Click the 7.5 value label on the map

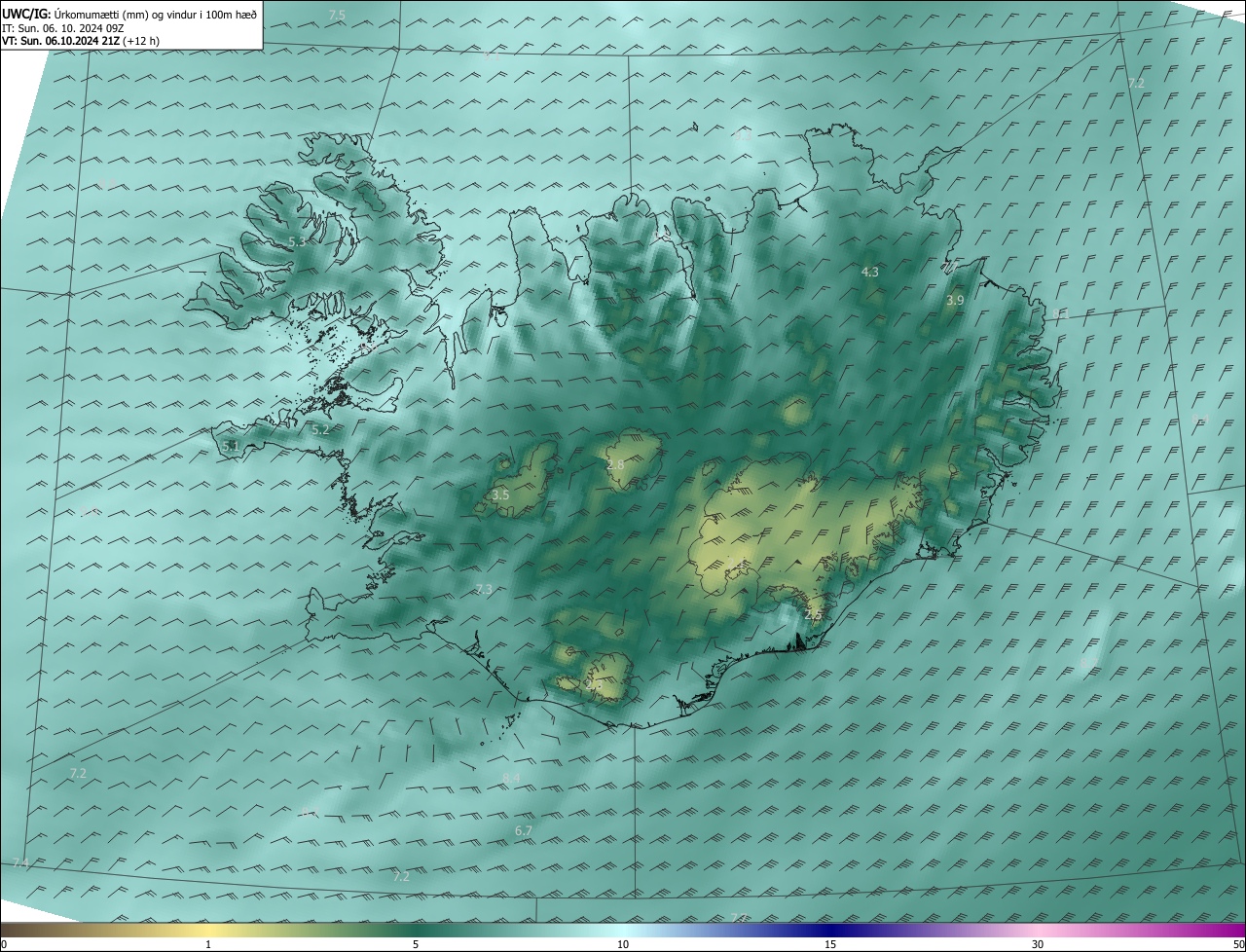(x=337, y=15)
